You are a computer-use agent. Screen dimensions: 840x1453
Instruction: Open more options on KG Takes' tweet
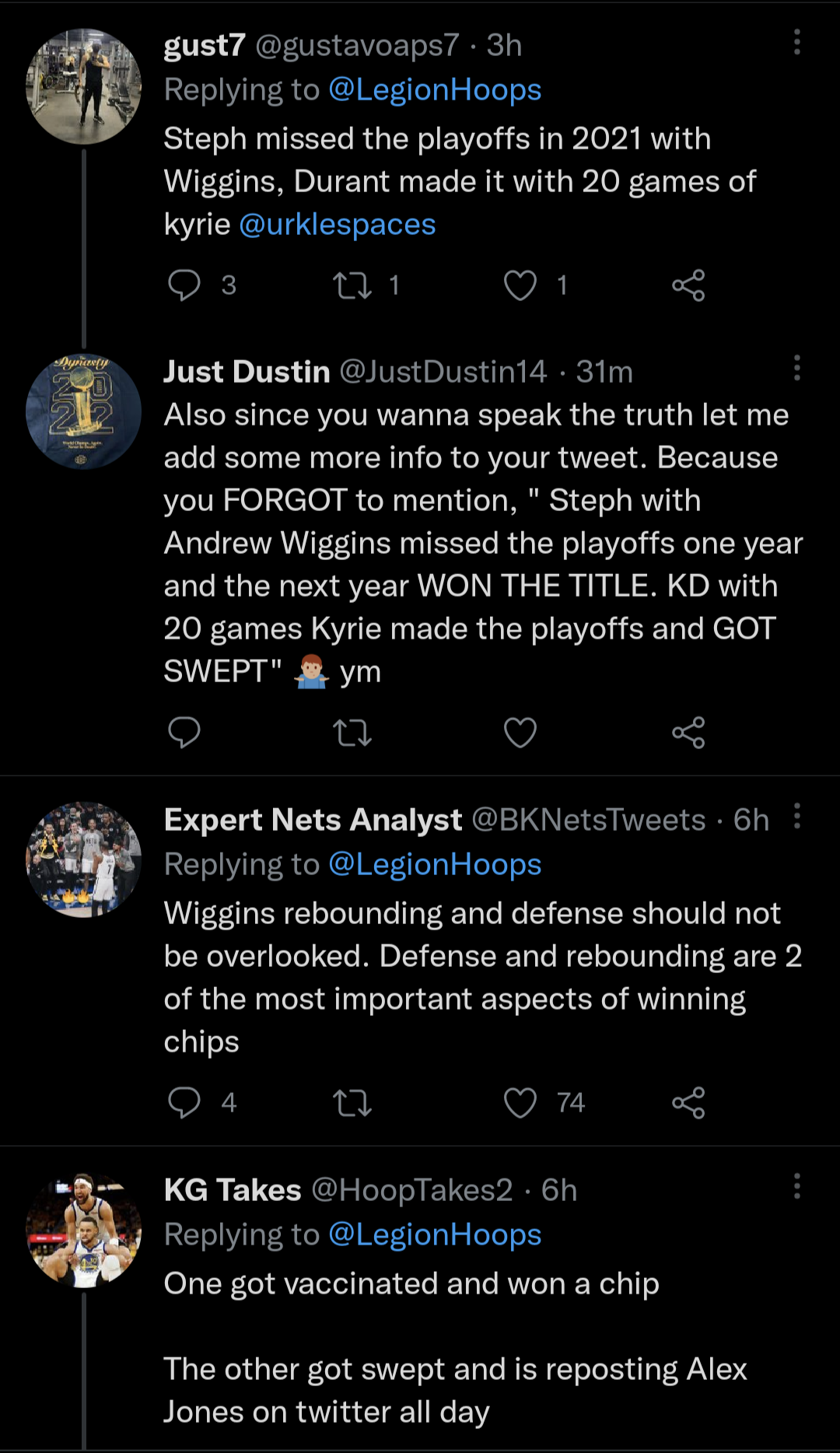tap(796, 1186)
